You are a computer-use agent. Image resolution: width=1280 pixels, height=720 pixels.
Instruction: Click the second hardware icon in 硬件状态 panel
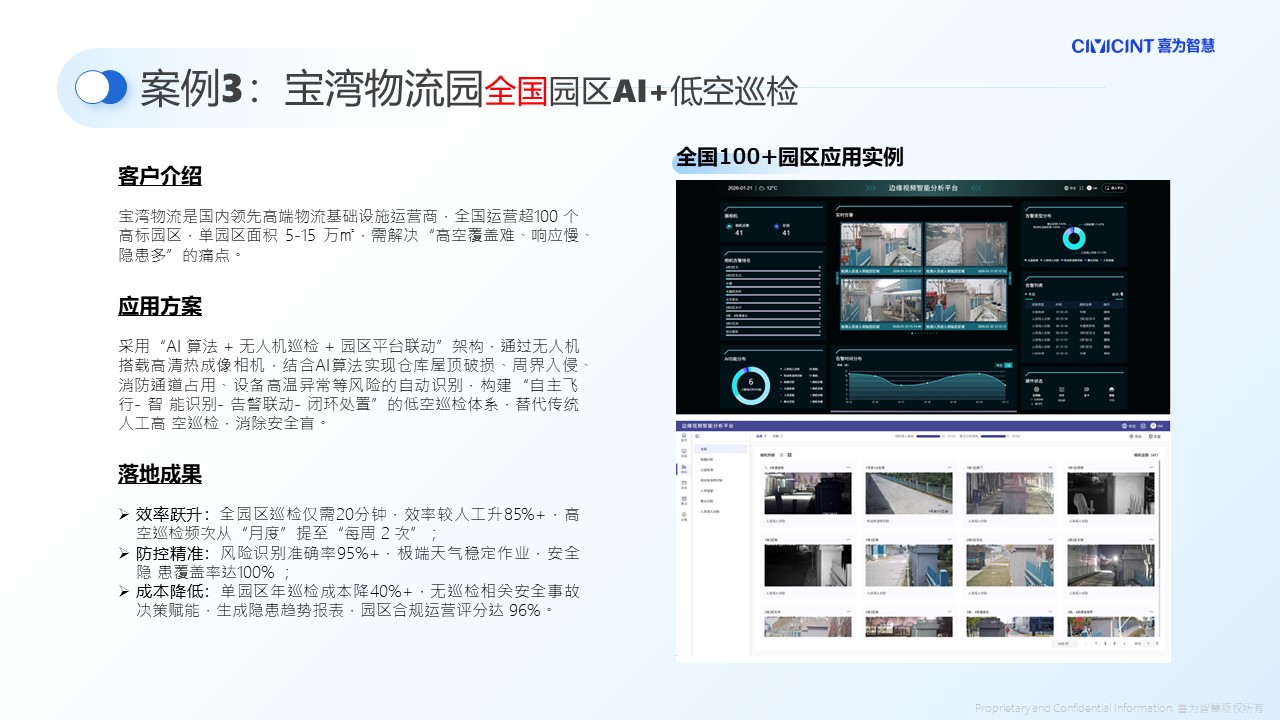(1061, 389)
